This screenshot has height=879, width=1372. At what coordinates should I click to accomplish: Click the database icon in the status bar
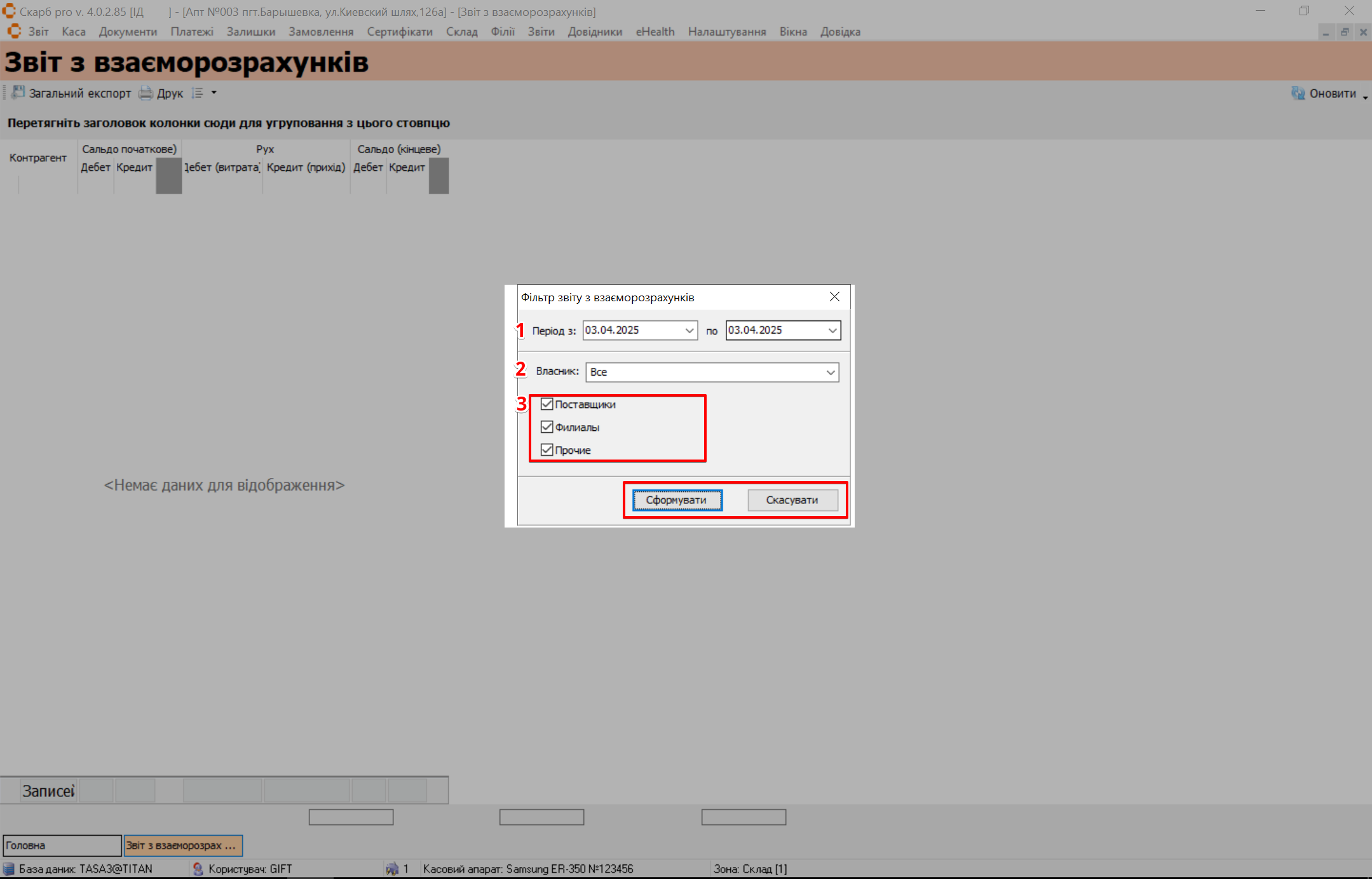(x=9, y=869)
